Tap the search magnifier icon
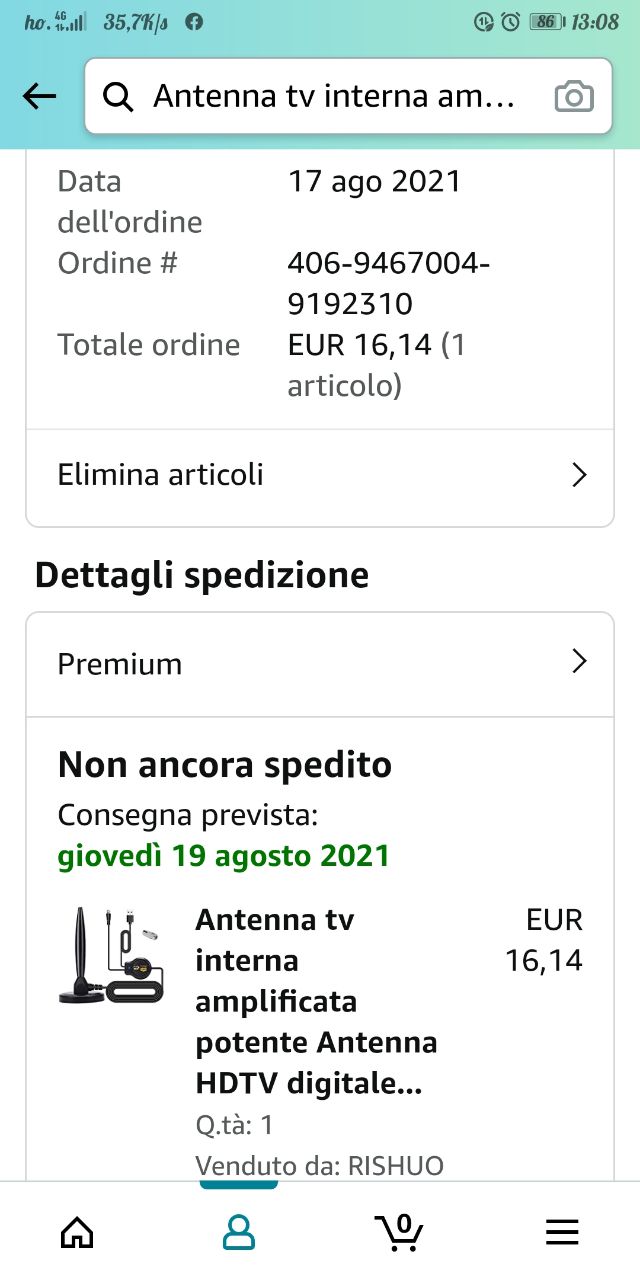This screenshot has height=1280, width=640. 118,97
